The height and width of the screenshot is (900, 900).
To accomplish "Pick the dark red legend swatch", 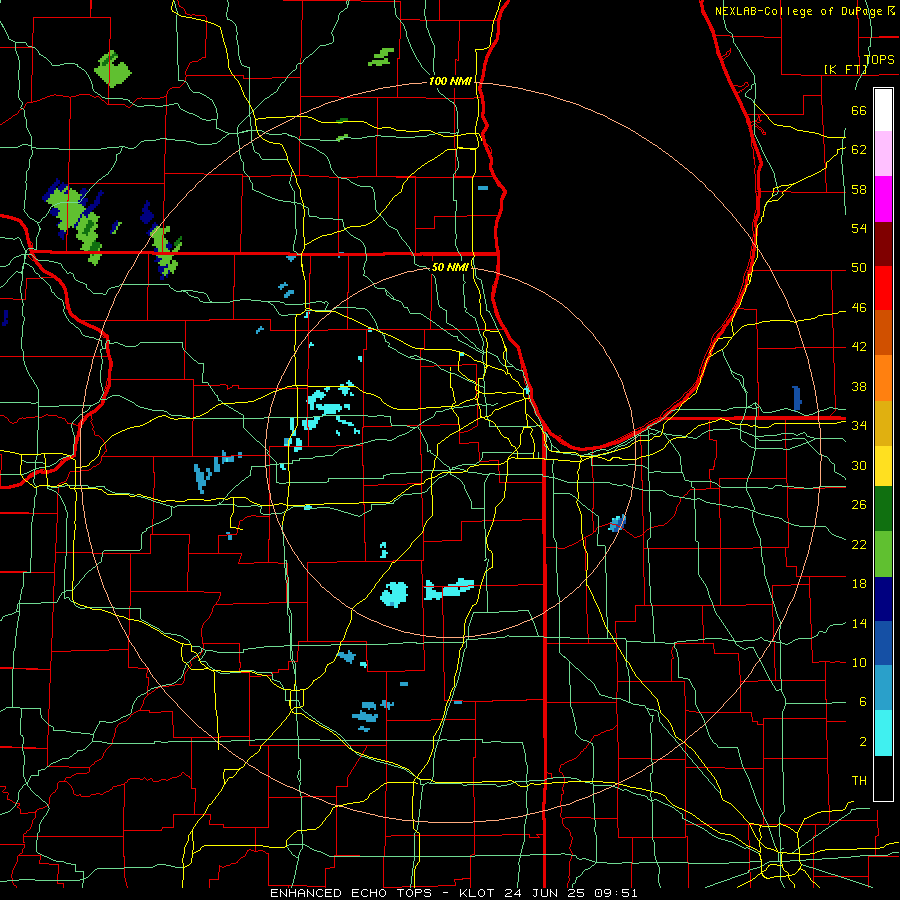I will (x=883, y=244).
